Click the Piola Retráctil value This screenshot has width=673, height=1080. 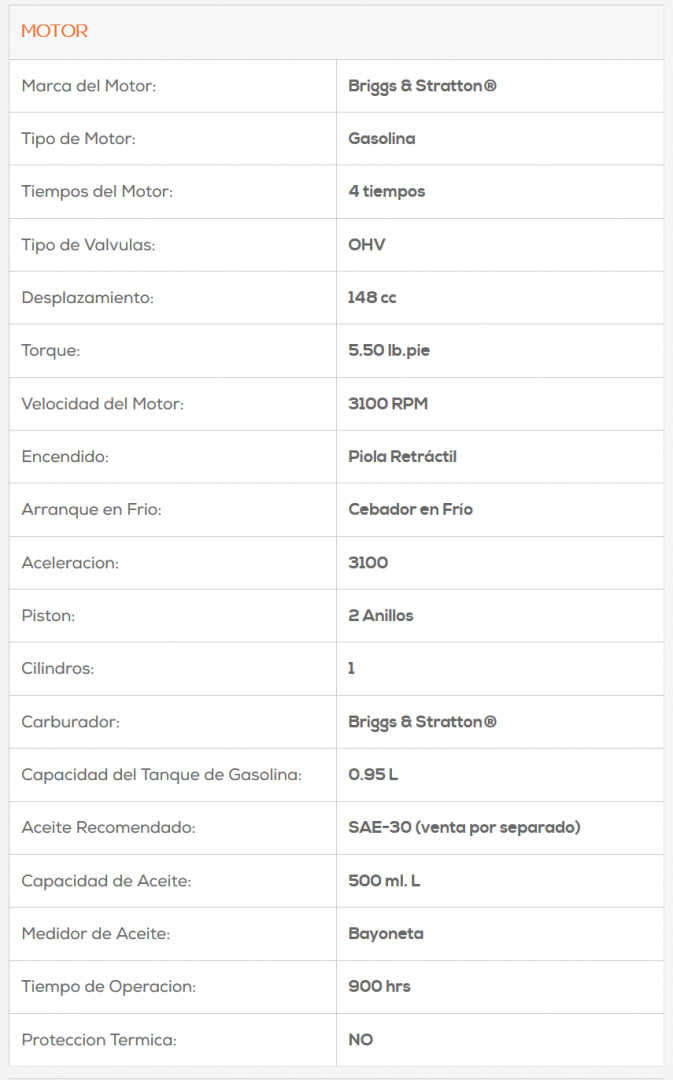402,457
